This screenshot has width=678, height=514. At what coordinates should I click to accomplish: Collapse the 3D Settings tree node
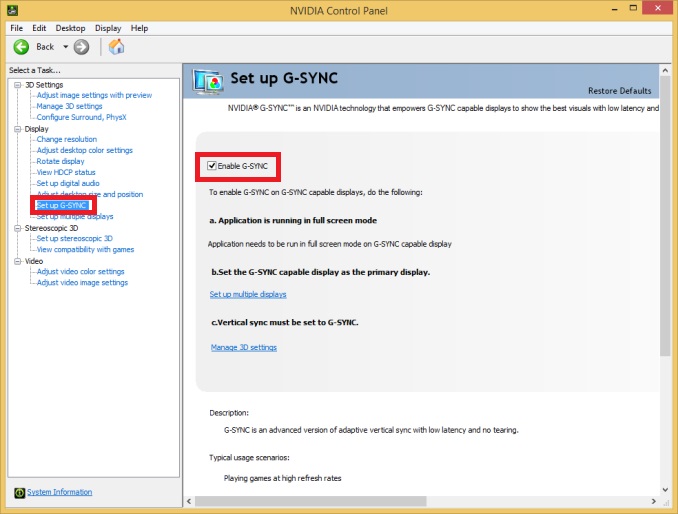18,85
